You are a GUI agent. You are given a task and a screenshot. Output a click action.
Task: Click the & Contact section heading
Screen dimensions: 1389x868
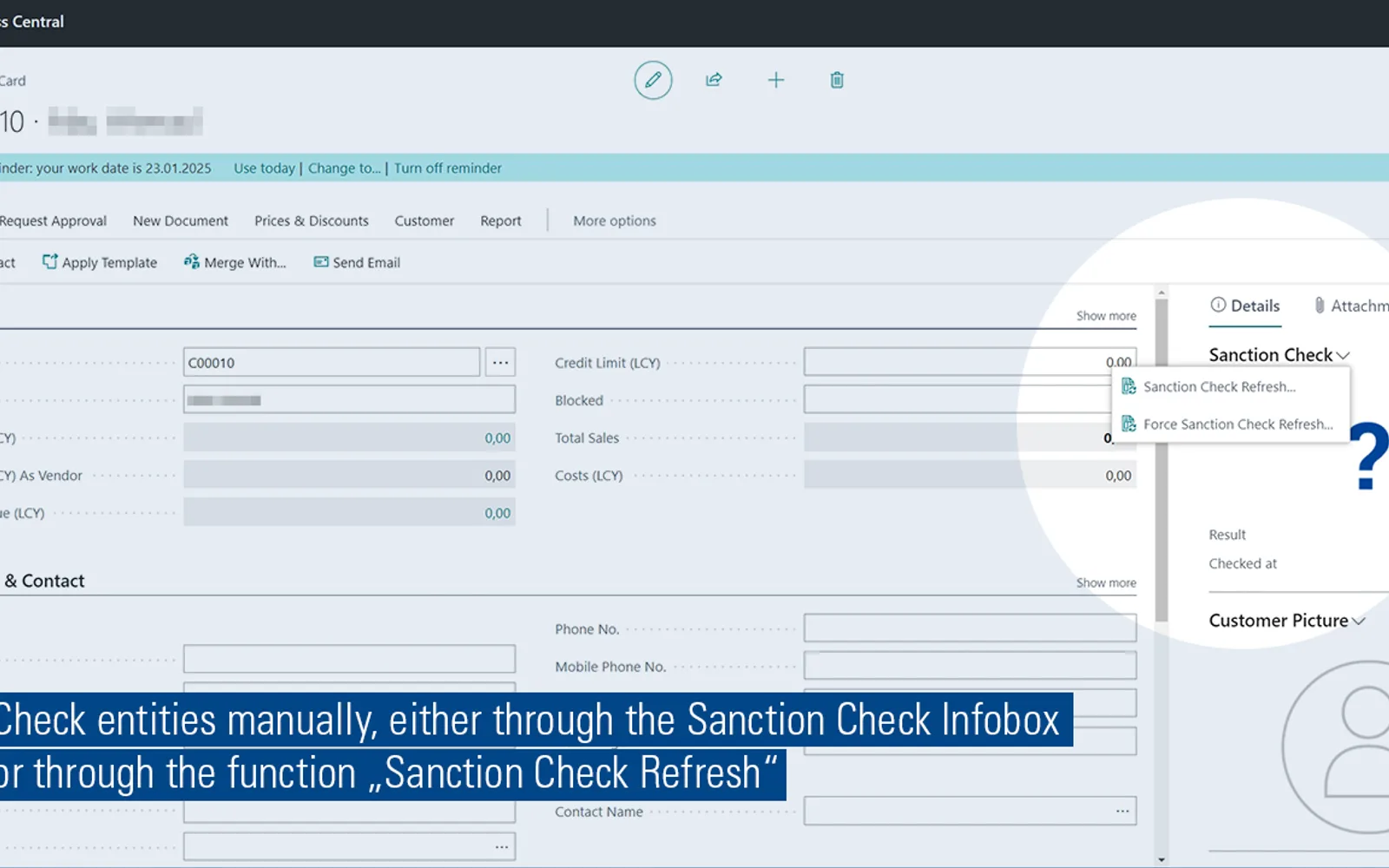click(43, 581)
